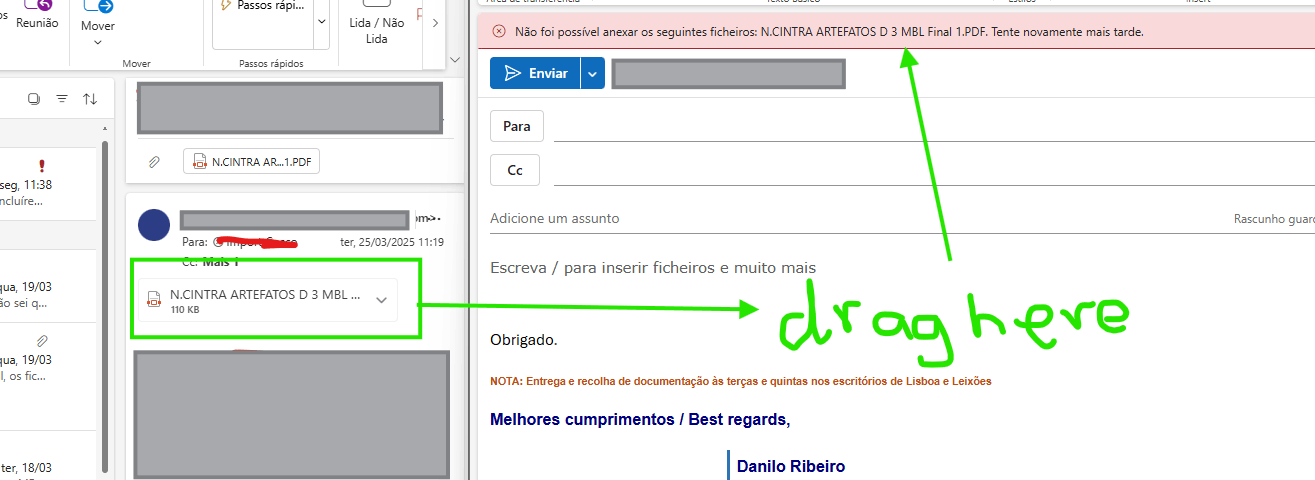Focus the Para address field

[934, 127]
